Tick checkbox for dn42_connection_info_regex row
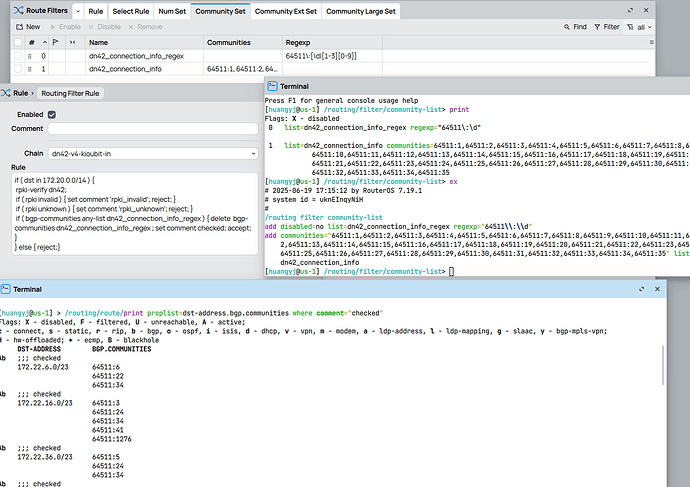The image size is (690, 487). 18,56
